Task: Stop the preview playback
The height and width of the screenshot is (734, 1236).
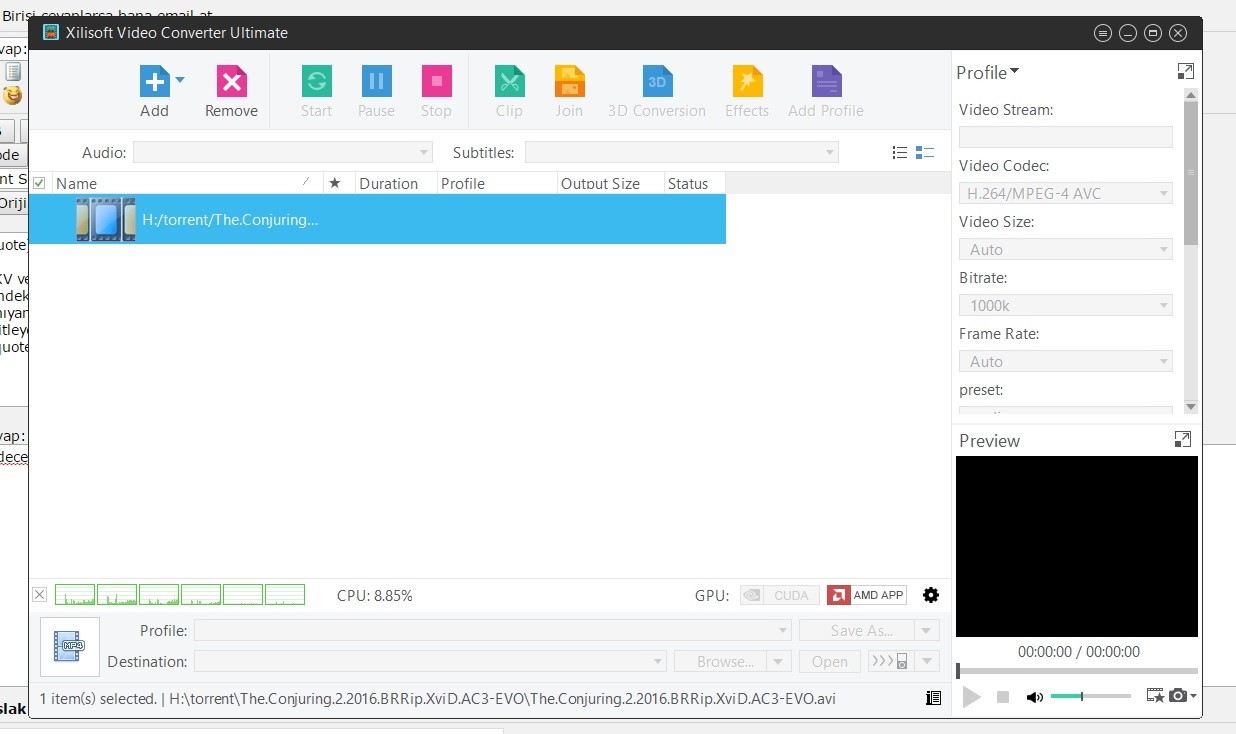Action: (1003, 697)
